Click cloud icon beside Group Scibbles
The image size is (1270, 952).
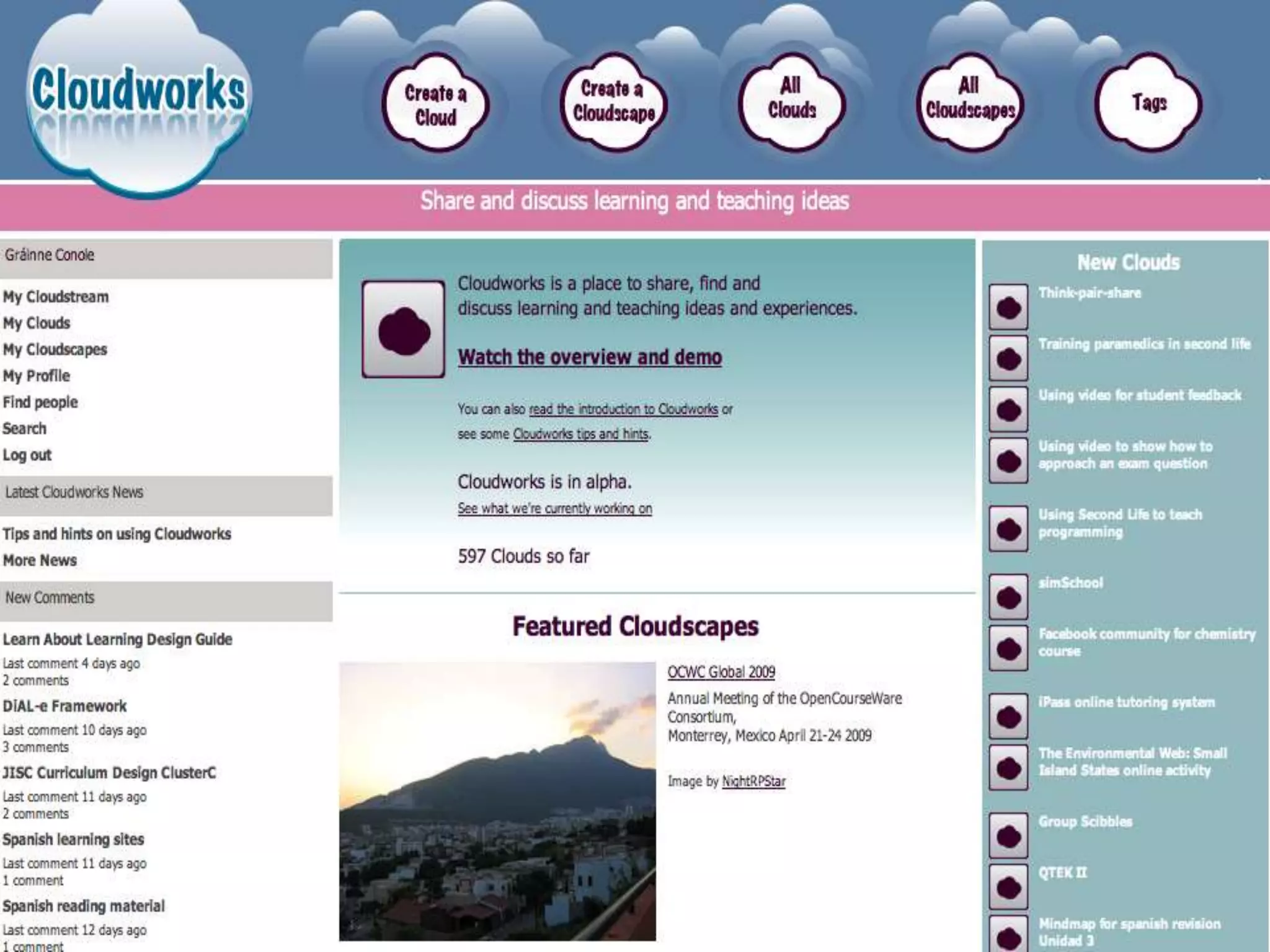pos(1008,835)
